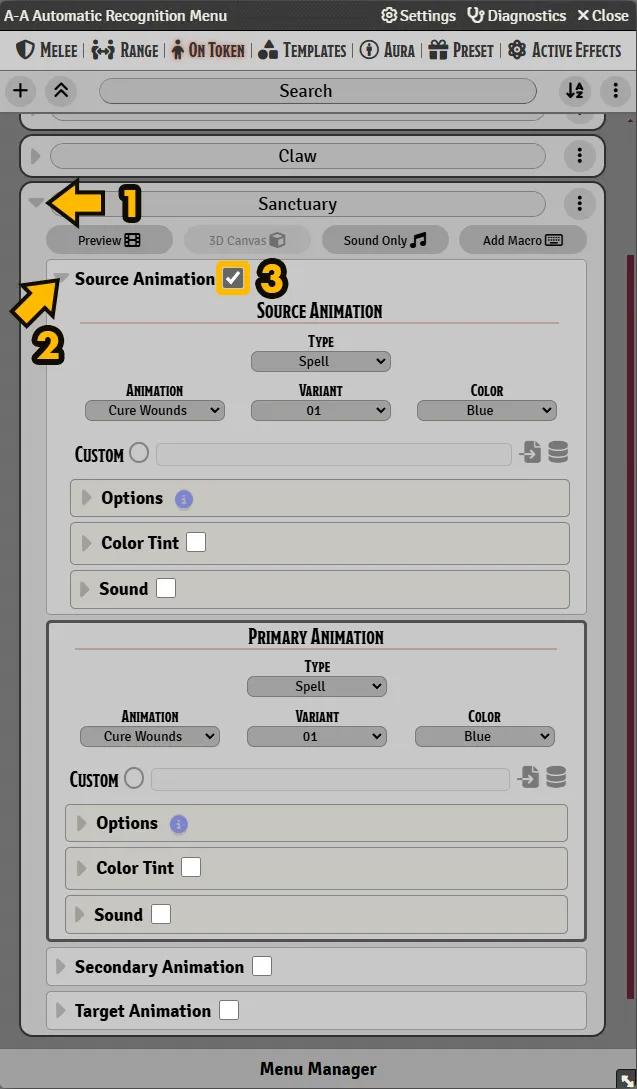Click Add Macro button

tap(522, 240)
